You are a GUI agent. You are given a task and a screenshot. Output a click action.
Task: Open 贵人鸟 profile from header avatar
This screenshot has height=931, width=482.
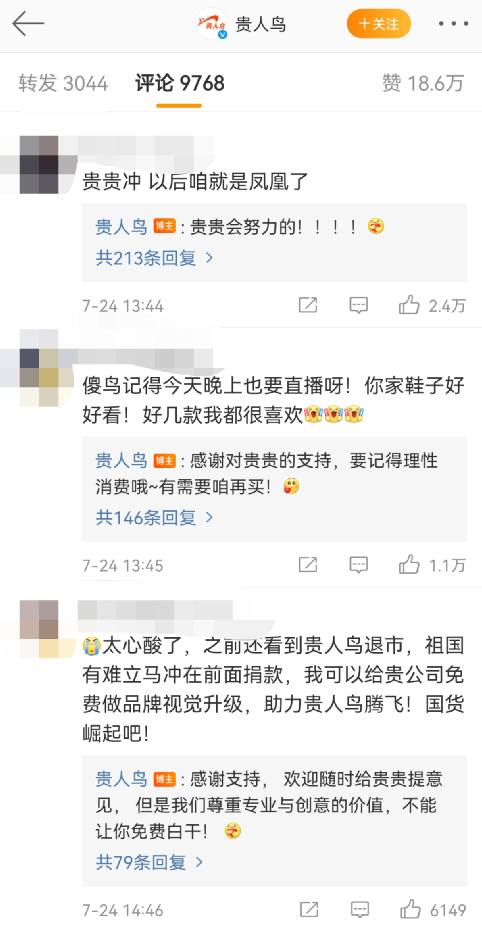click(x=211, y=24)
